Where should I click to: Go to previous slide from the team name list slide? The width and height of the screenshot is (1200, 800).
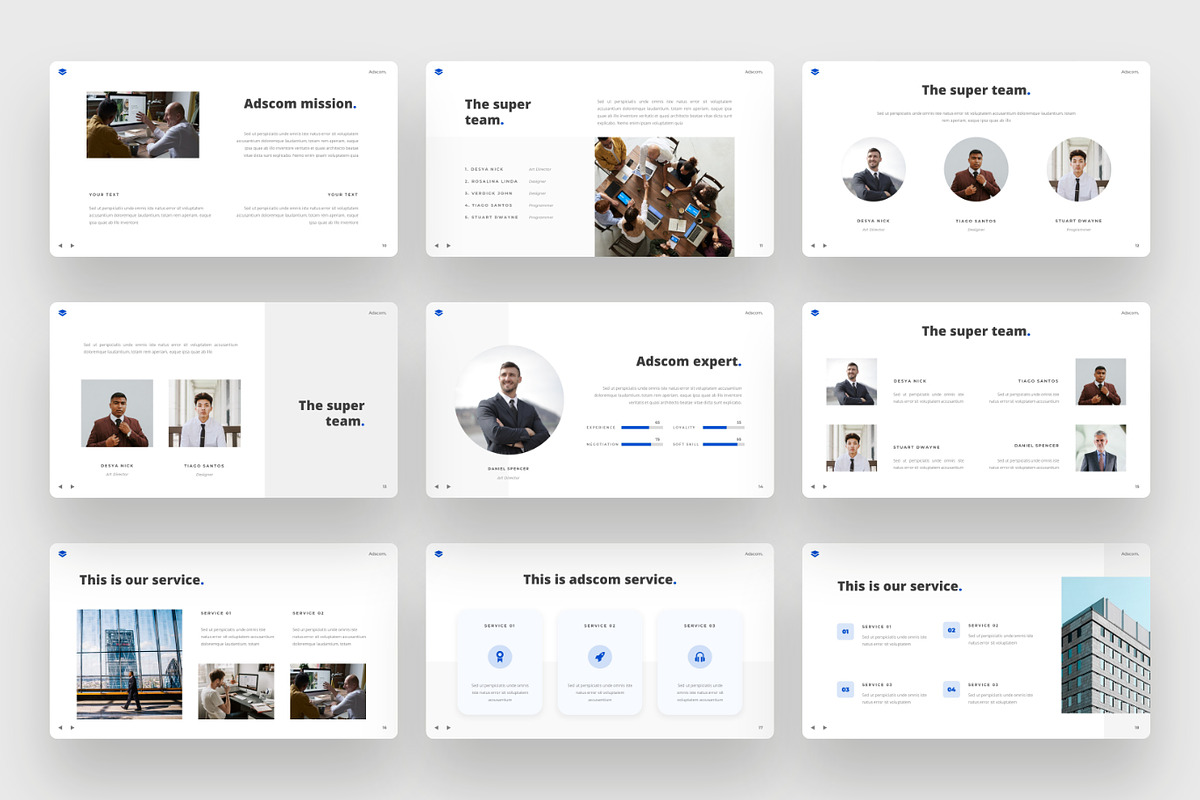436,245
